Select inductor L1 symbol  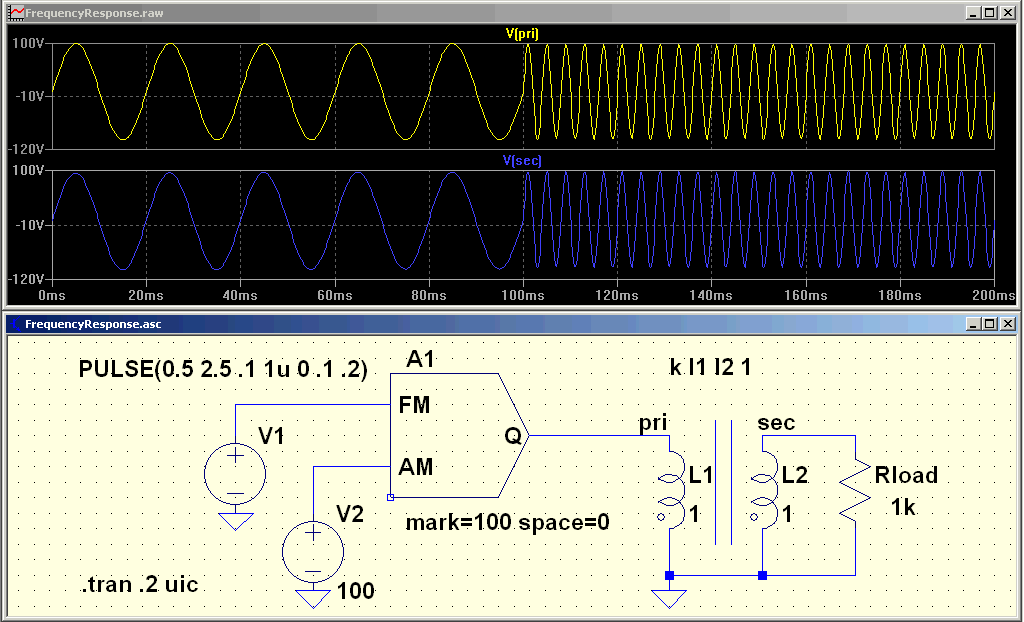click(671, 490)
